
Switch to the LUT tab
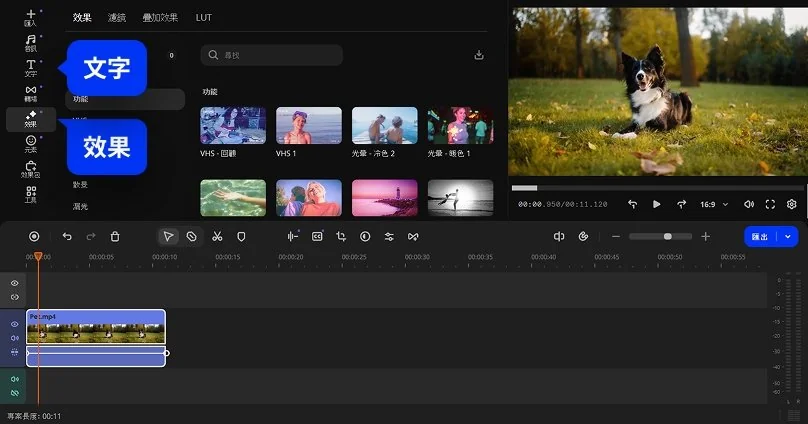point(203,18)
